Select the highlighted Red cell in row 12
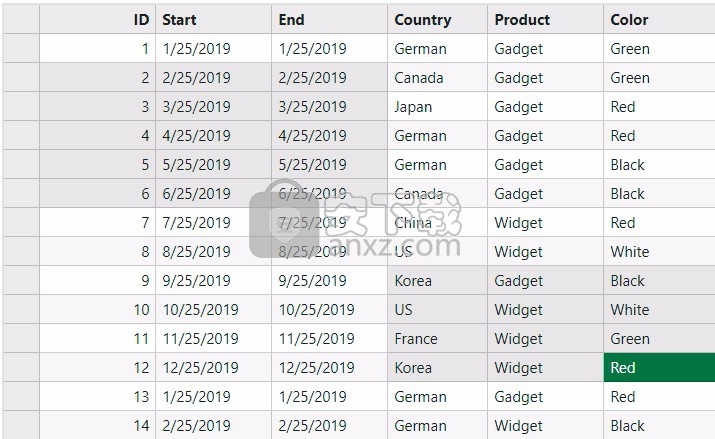 659,367
